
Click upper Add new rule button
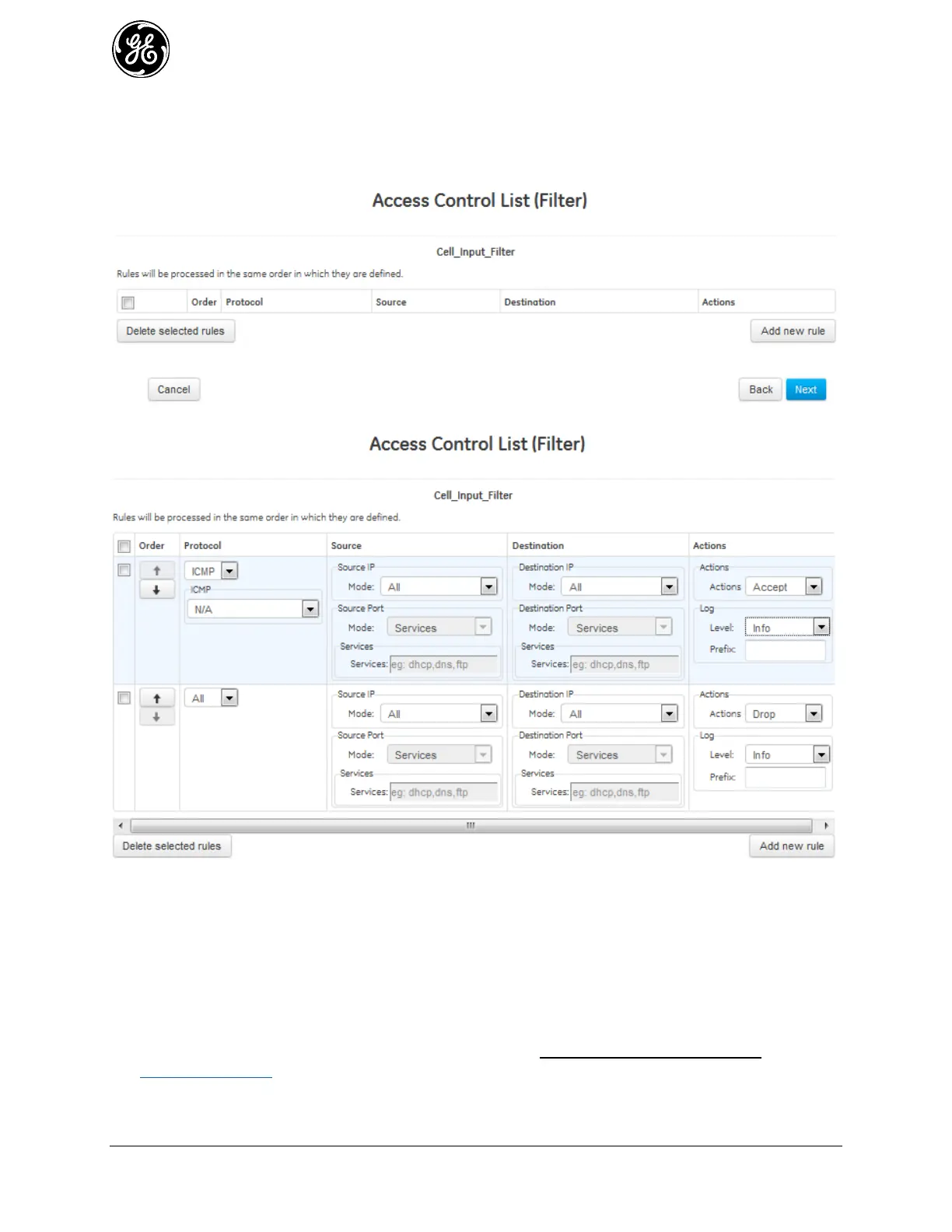[x=793, y=331]
